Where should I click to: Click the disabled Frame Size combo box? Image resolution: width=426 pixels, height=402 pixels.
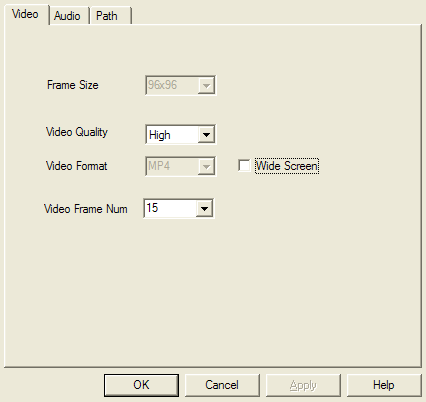coord(181,85)
